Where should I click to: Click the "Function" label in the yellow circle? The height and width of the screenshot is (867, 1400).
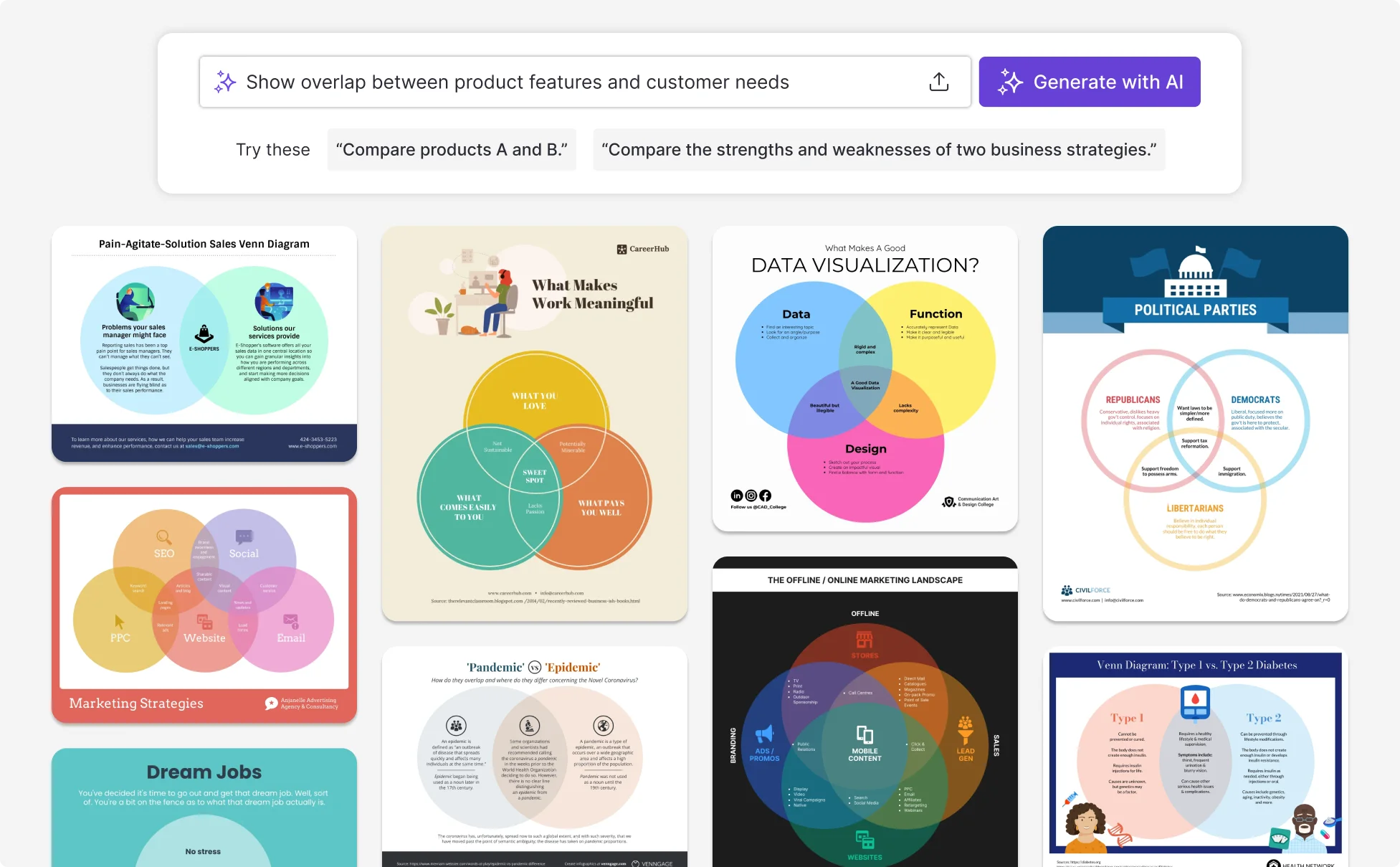(935, 314)
